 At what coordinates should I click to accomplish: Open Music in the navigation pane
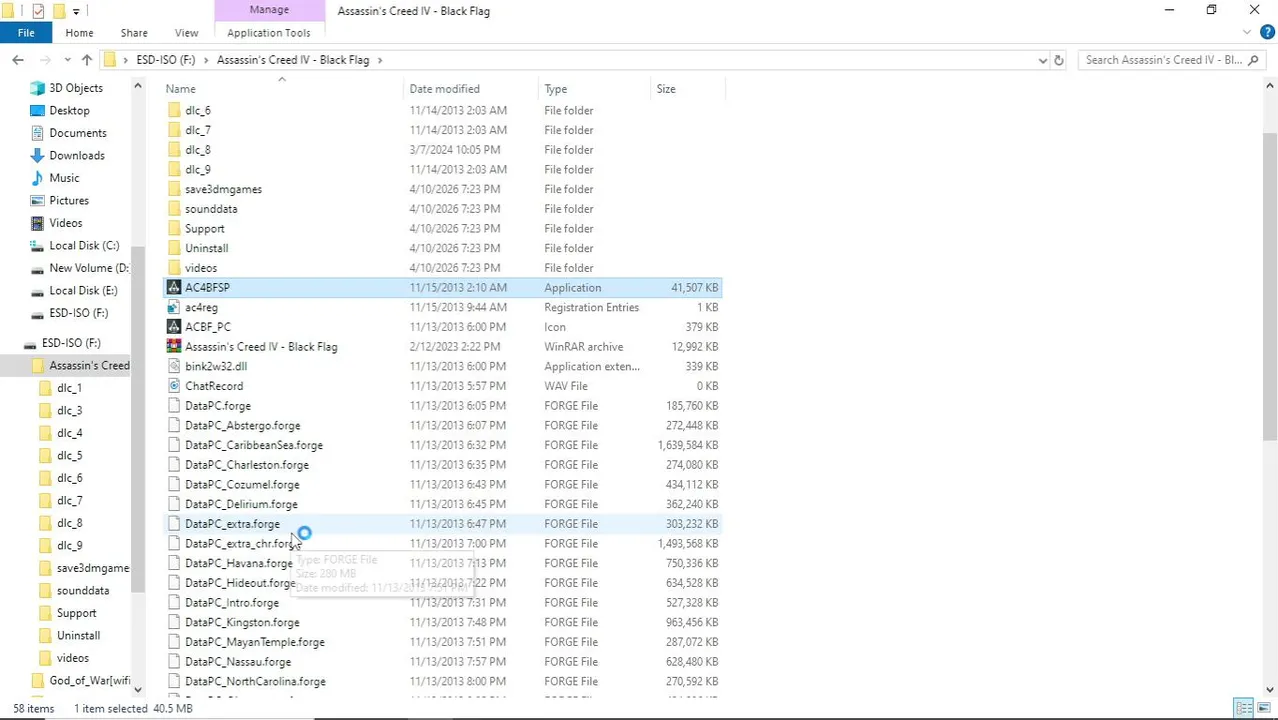[x=64, y=178]
